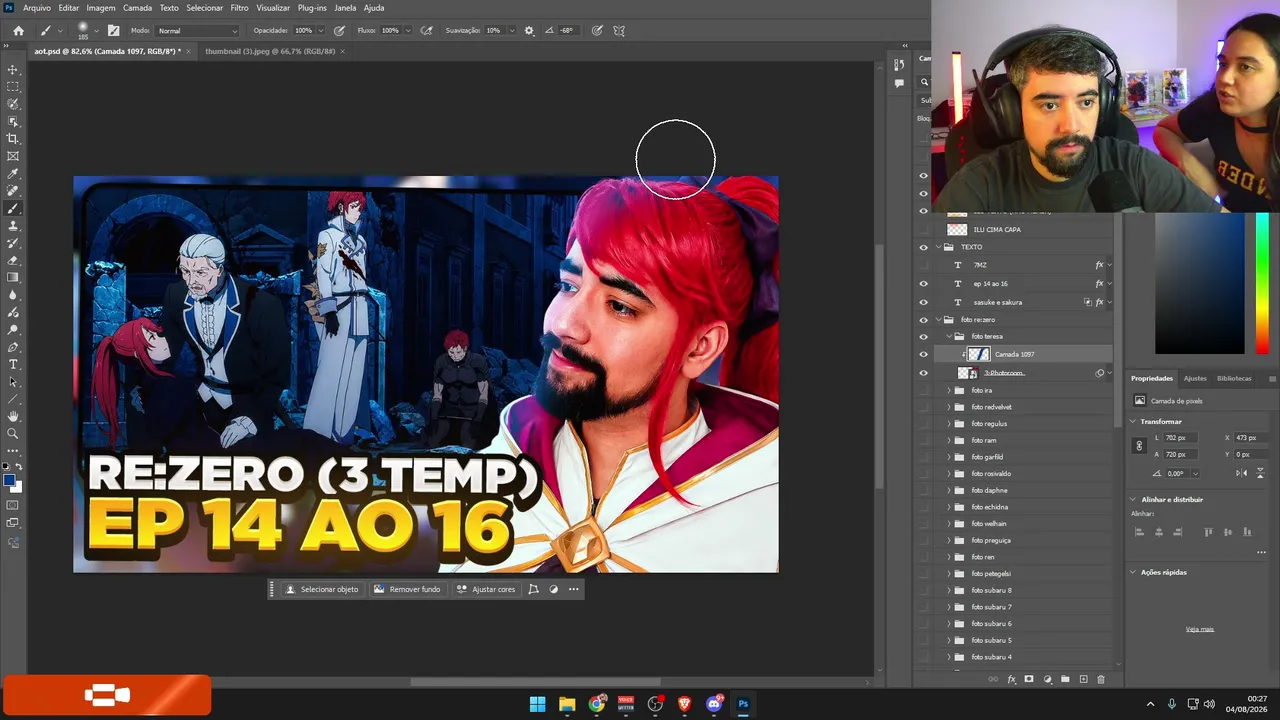Image resolution: width=1280 pixels, height=720 pixels.
Task: Select the Clone Stamp tool
Action: pos(13,226)
